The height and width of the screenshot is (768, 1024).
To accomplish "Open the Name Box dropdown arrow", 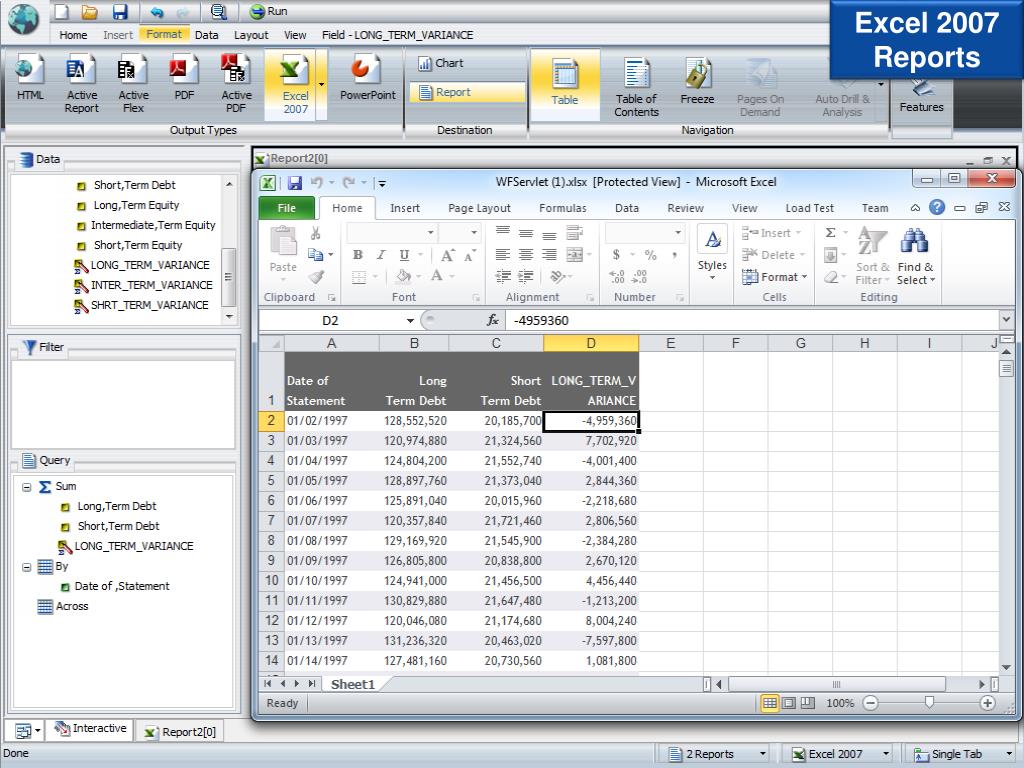I will (410, 321).
